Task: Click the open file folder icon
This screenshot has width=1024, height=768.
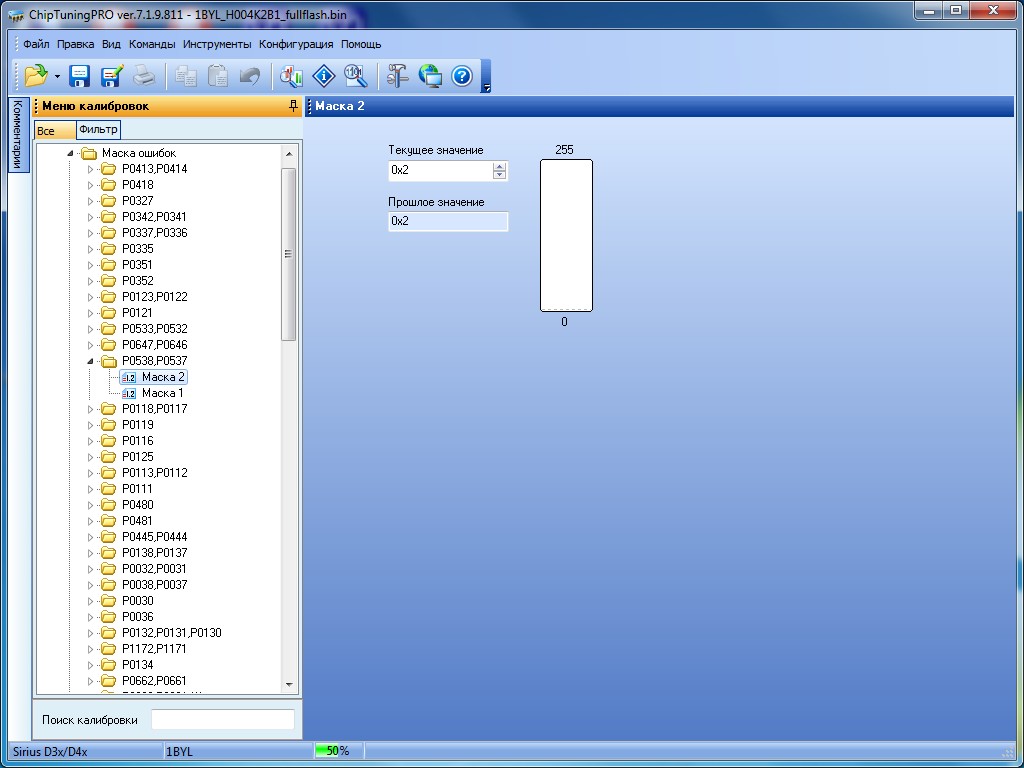Action: click(x=35, y=76)
